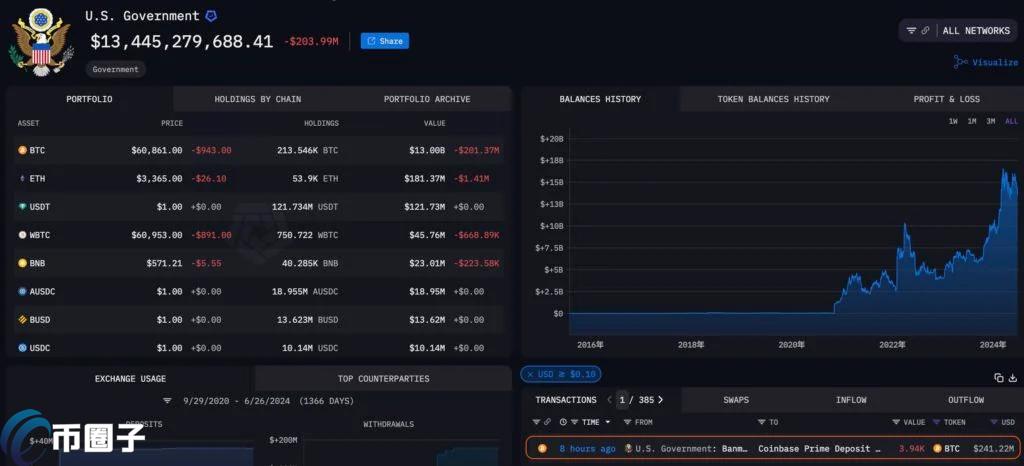Select the 3M chart range
This screenshot has height=466, width=1024.
(x=991, y=121)
